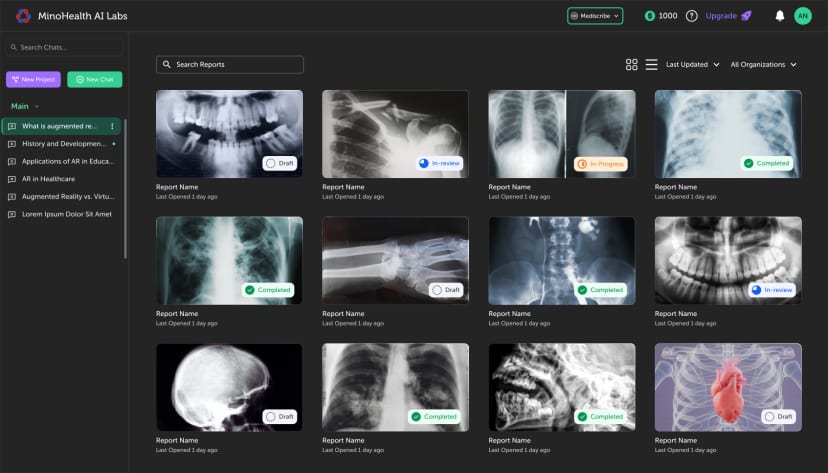
Task: Click the sidebar chat list scrollbar
Action: pyautogui.click(x=125, y=187)
